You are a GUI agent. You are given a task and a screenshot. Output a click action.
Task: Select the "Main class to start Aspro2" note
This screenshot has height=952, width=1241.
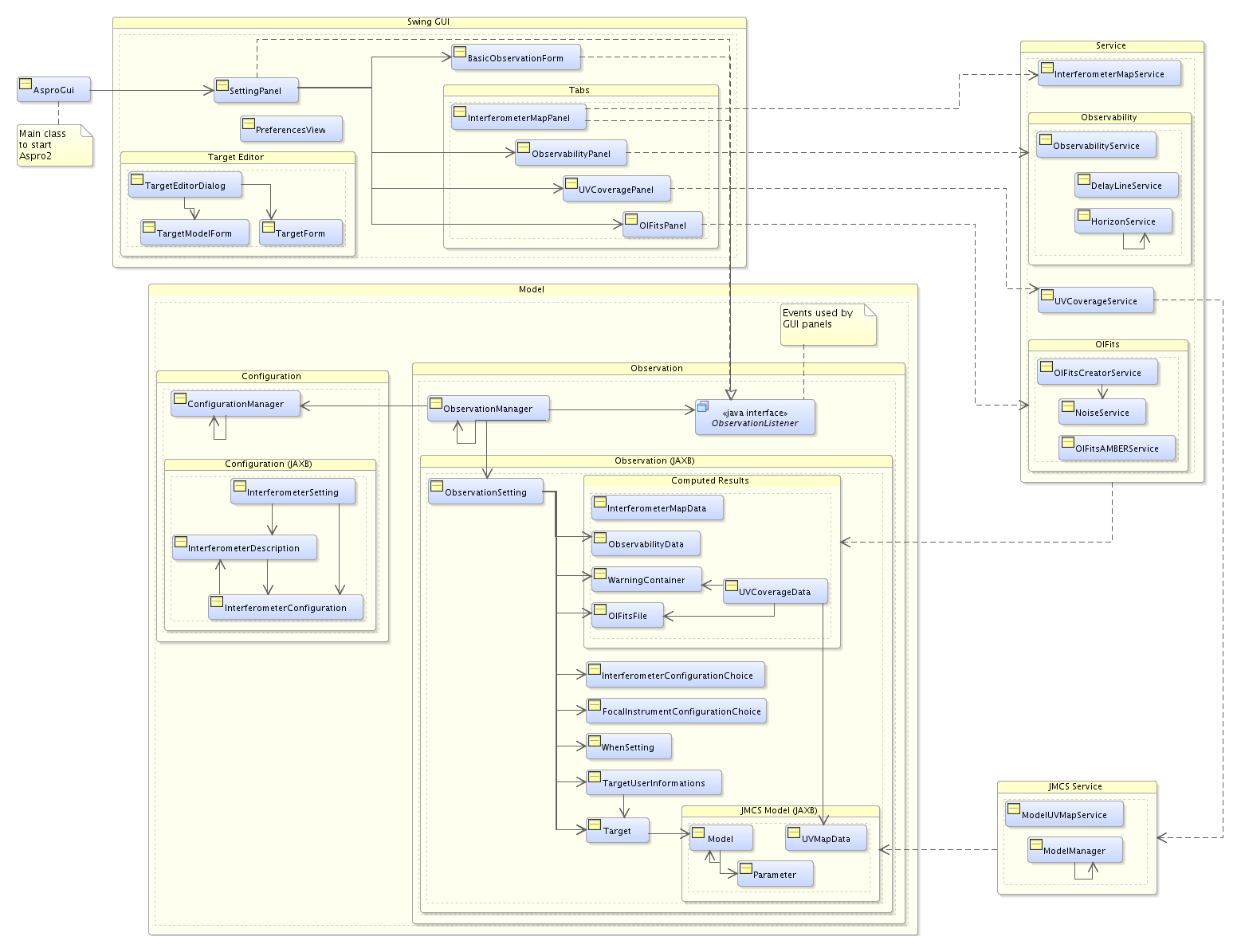click(x=54, y=146)
